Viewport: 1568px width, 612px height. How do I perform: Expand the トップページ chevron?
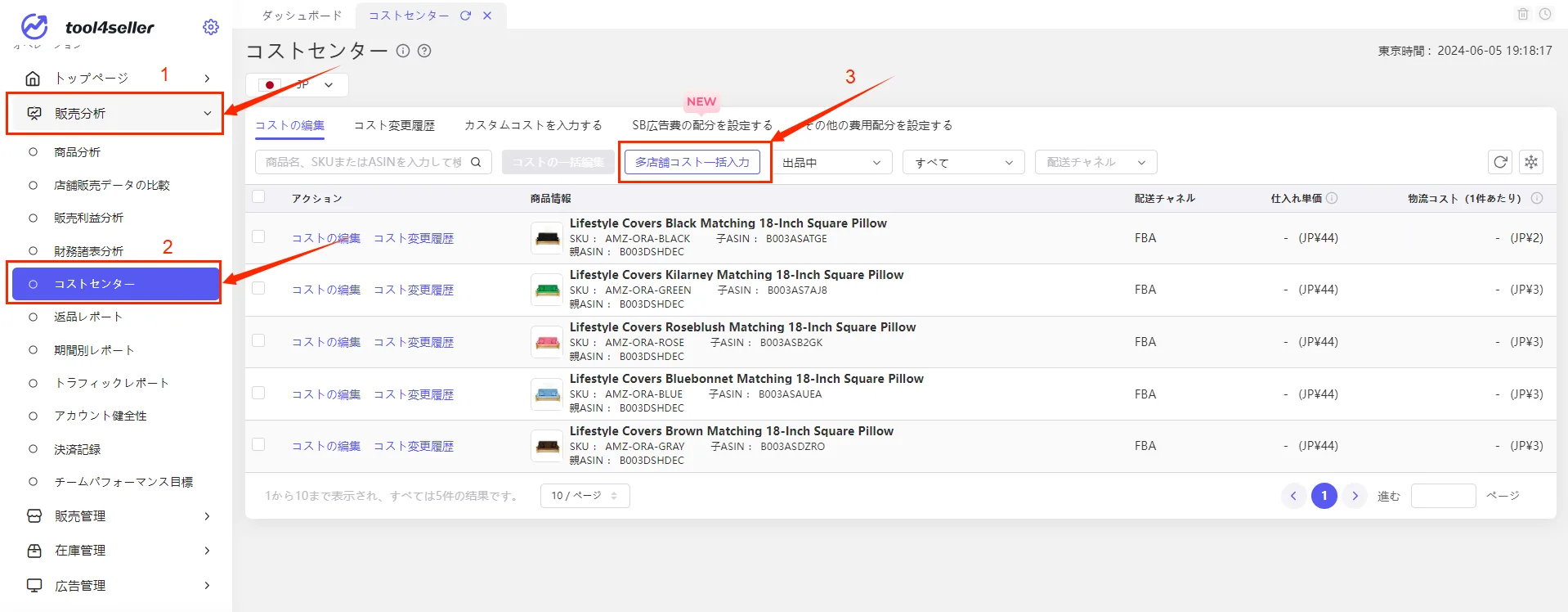(208, 79)
